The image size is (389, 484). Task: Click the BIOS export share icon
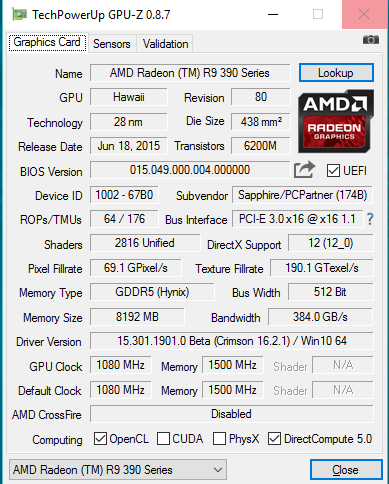click(x=304, y=170)
